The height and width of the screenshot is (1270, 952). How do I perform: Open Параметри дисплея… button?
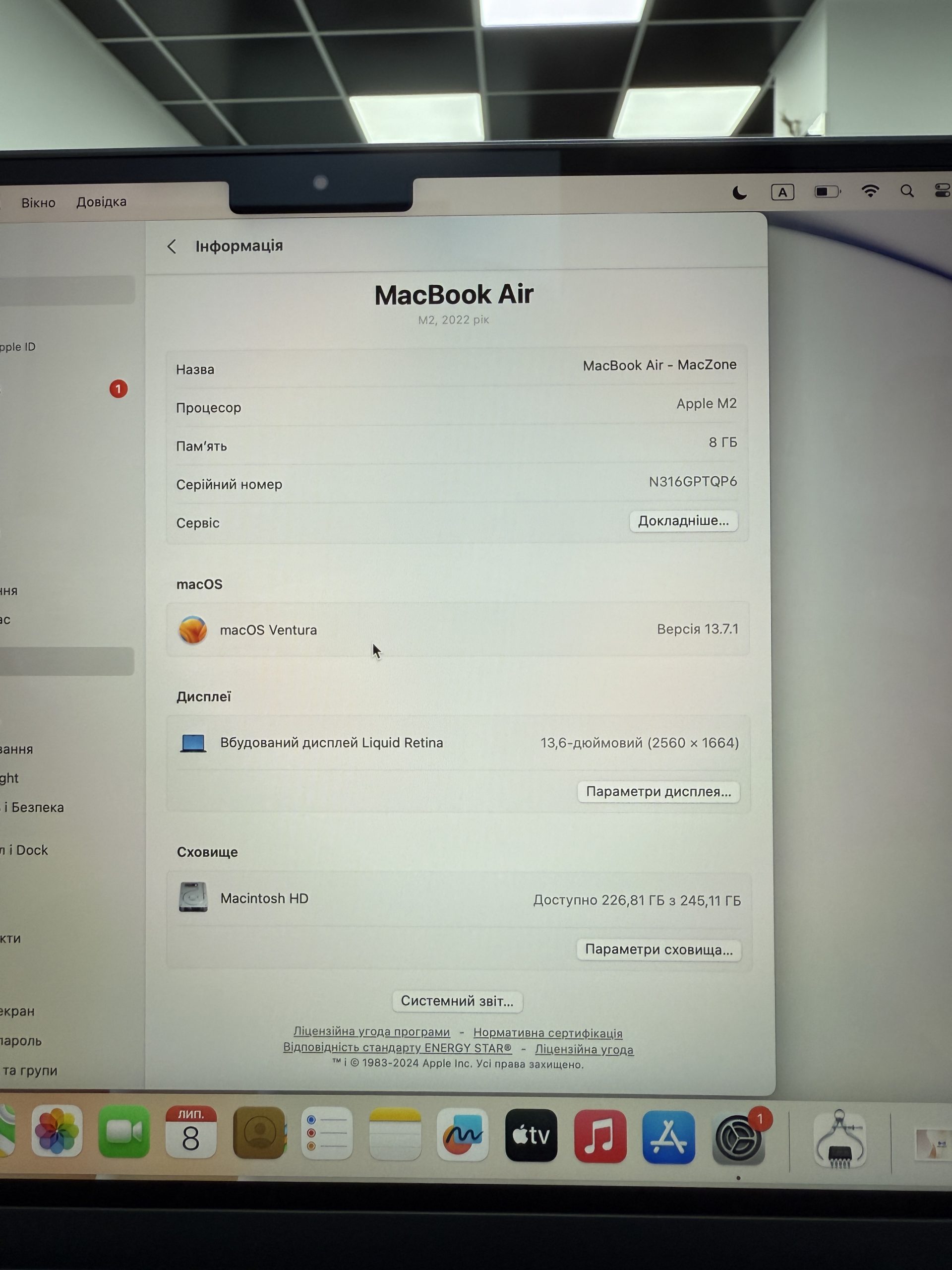[x=658, y=792]
